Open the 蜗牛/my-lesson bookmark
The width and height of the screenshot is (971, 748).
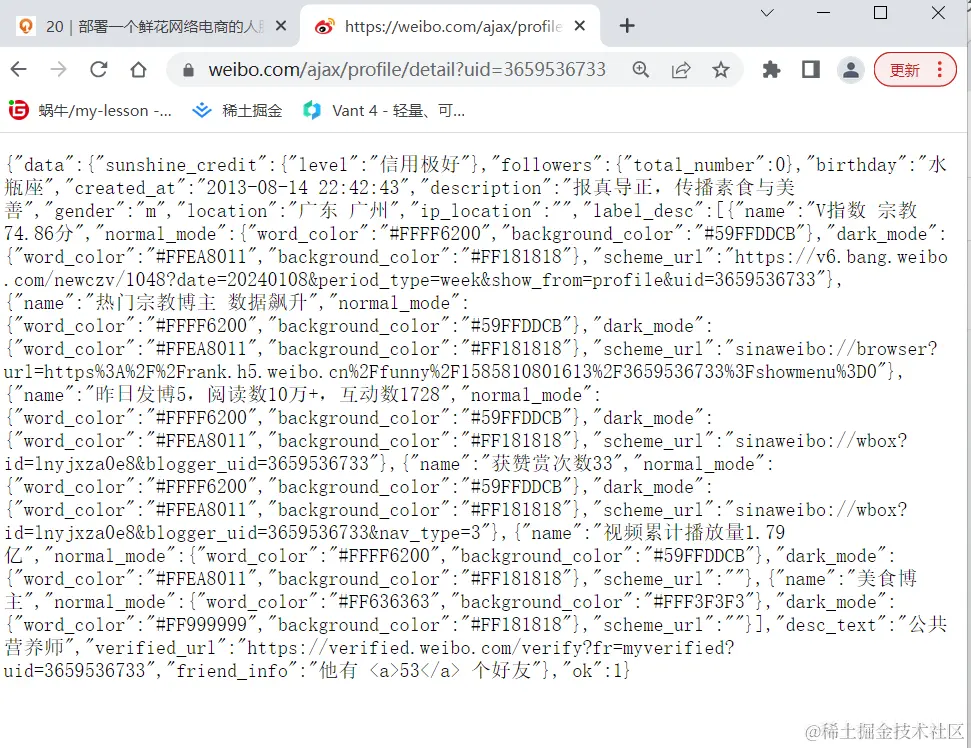click(x=90, y=111)
